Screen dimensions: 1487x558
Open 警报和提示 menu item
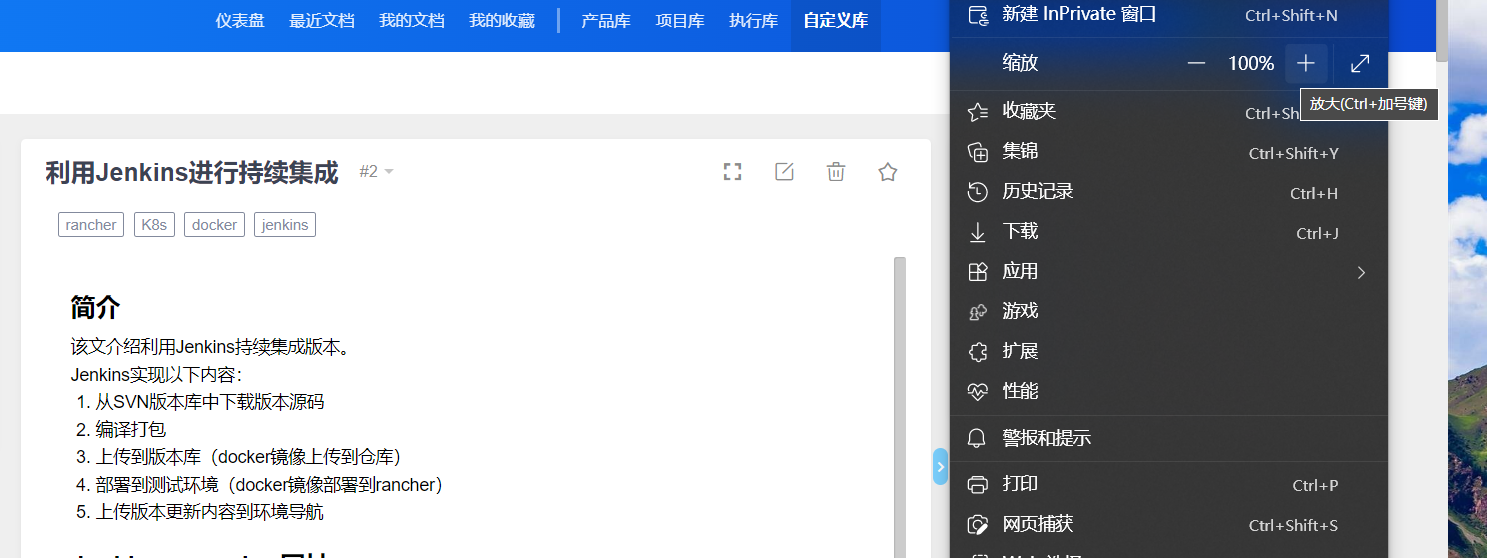[1169, 438]
